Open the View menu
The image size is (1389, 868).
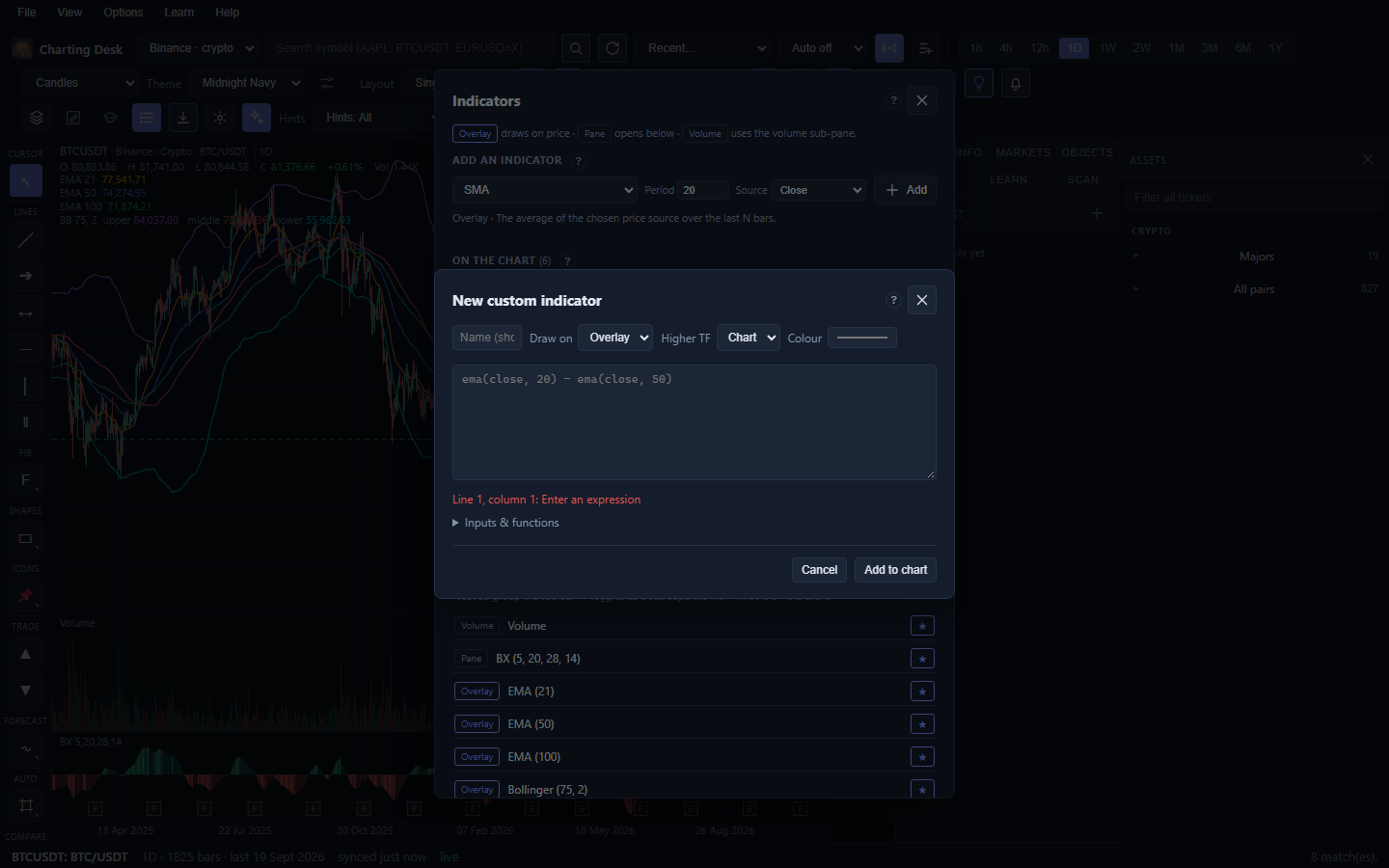[x=69, y=13]
